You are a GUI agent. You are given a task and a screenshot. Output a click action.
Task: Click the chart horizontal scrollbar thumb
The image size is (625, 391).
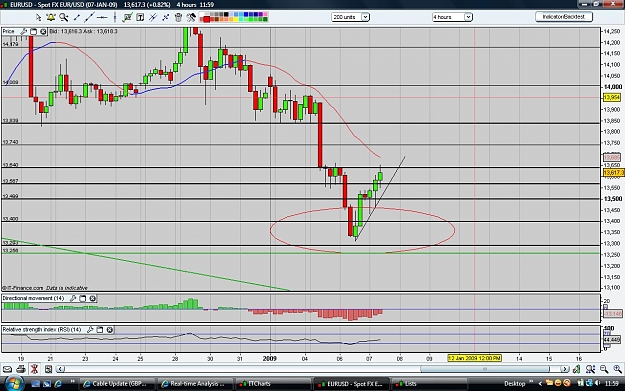click(485, 369)
